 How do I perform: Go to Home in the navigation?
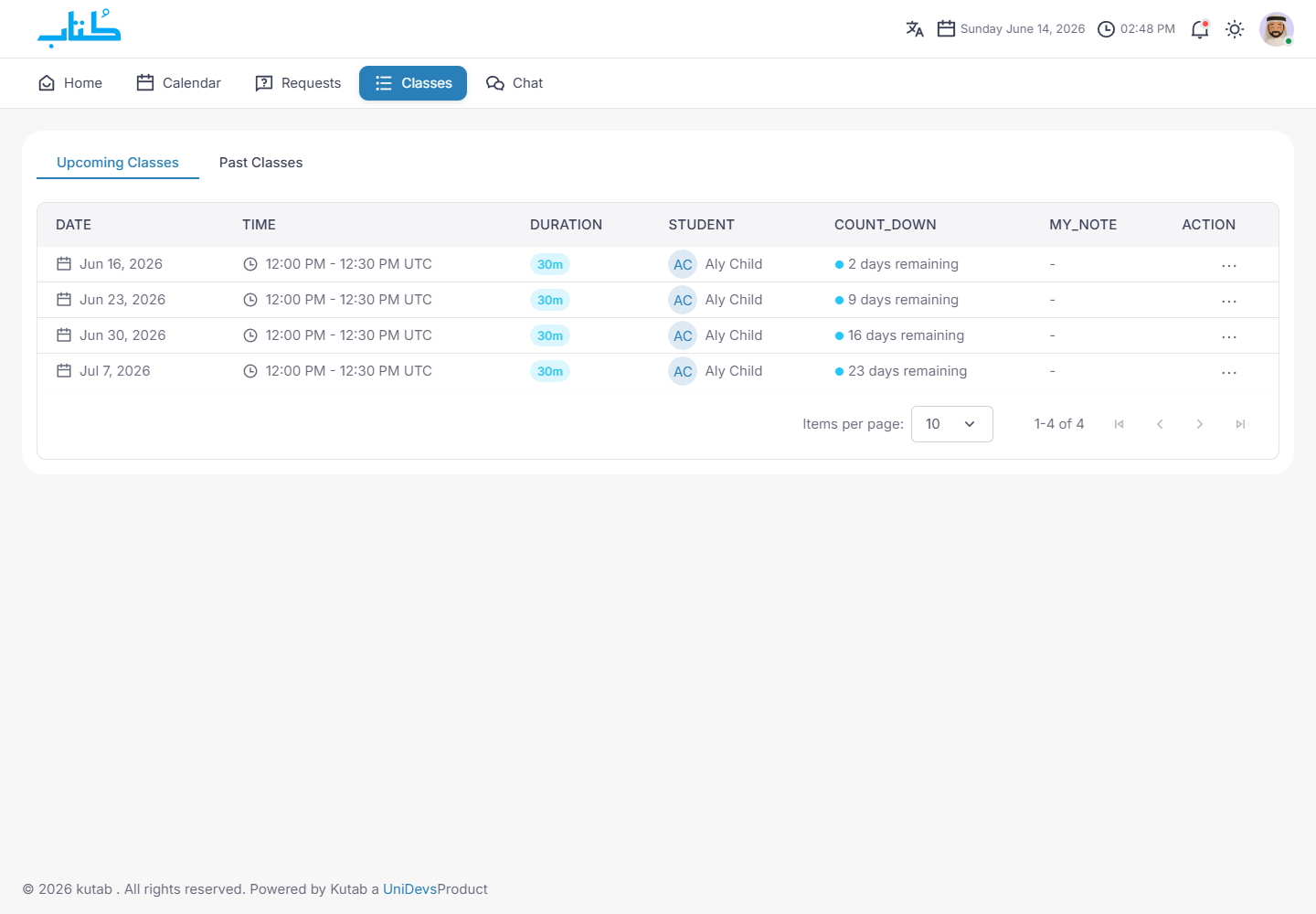pos(70,83)
